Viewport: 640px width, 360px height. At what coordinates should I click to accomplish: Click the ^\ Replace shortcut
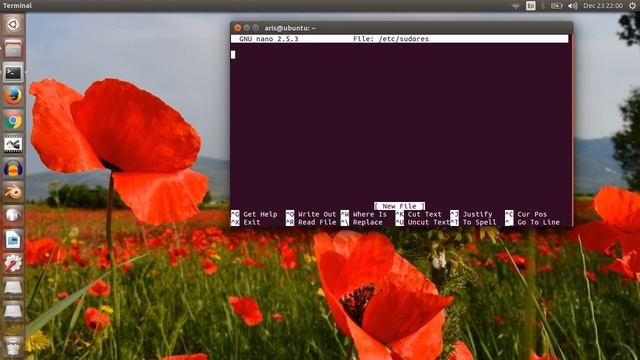pyautogui.click(x=362, y=222)
